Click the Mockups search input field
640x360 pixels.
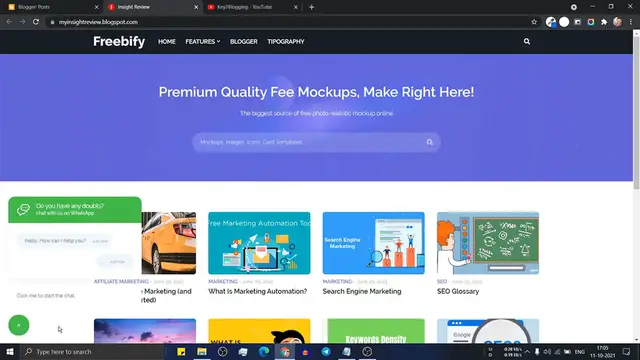pos(310,142)
